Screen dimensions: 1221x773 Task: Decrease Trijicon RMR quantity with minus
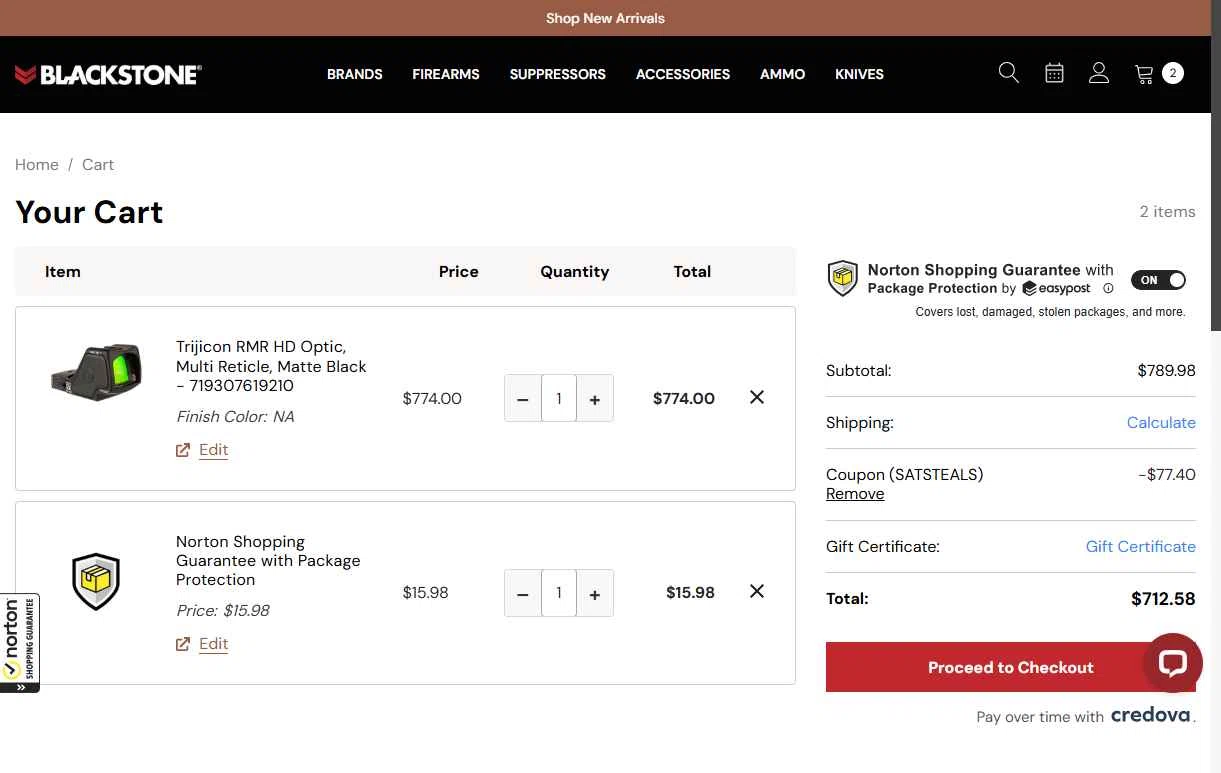[x=523, y=398]
